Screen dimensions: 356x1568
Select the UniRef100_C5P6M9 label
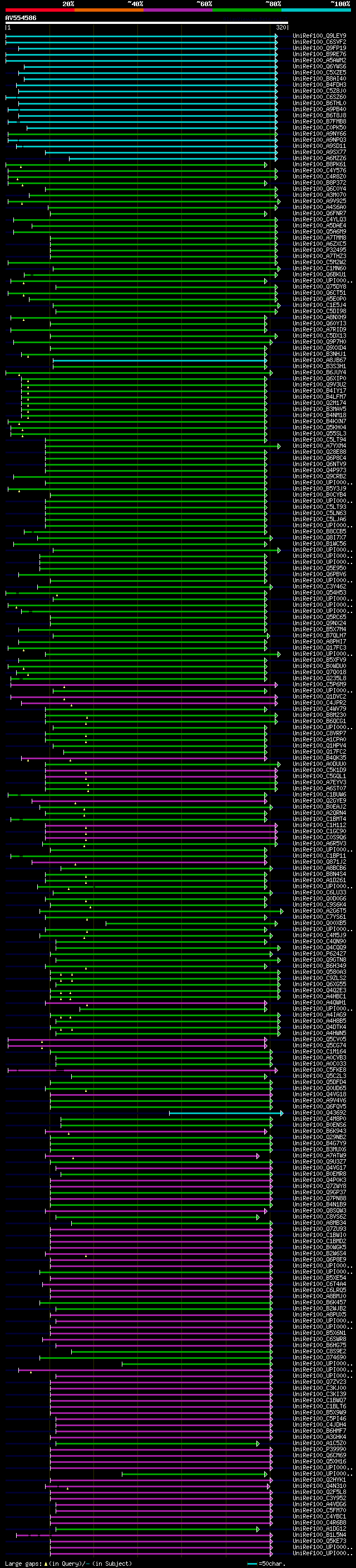319,685
